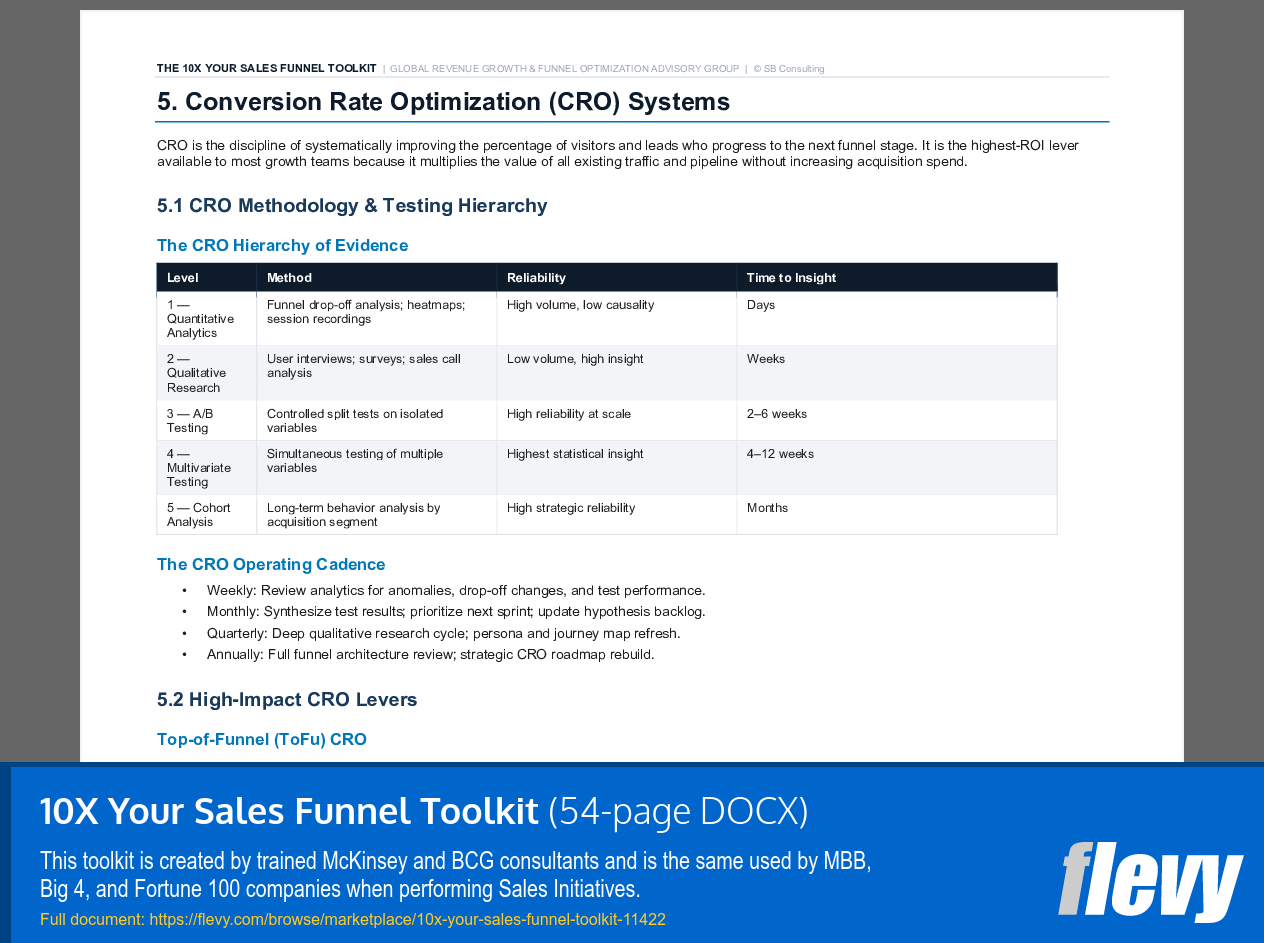Click the 'Months' cell in Cohort Analysis row
The width and height of the screenshot is (1264, 943).
(x=765, y=508)
